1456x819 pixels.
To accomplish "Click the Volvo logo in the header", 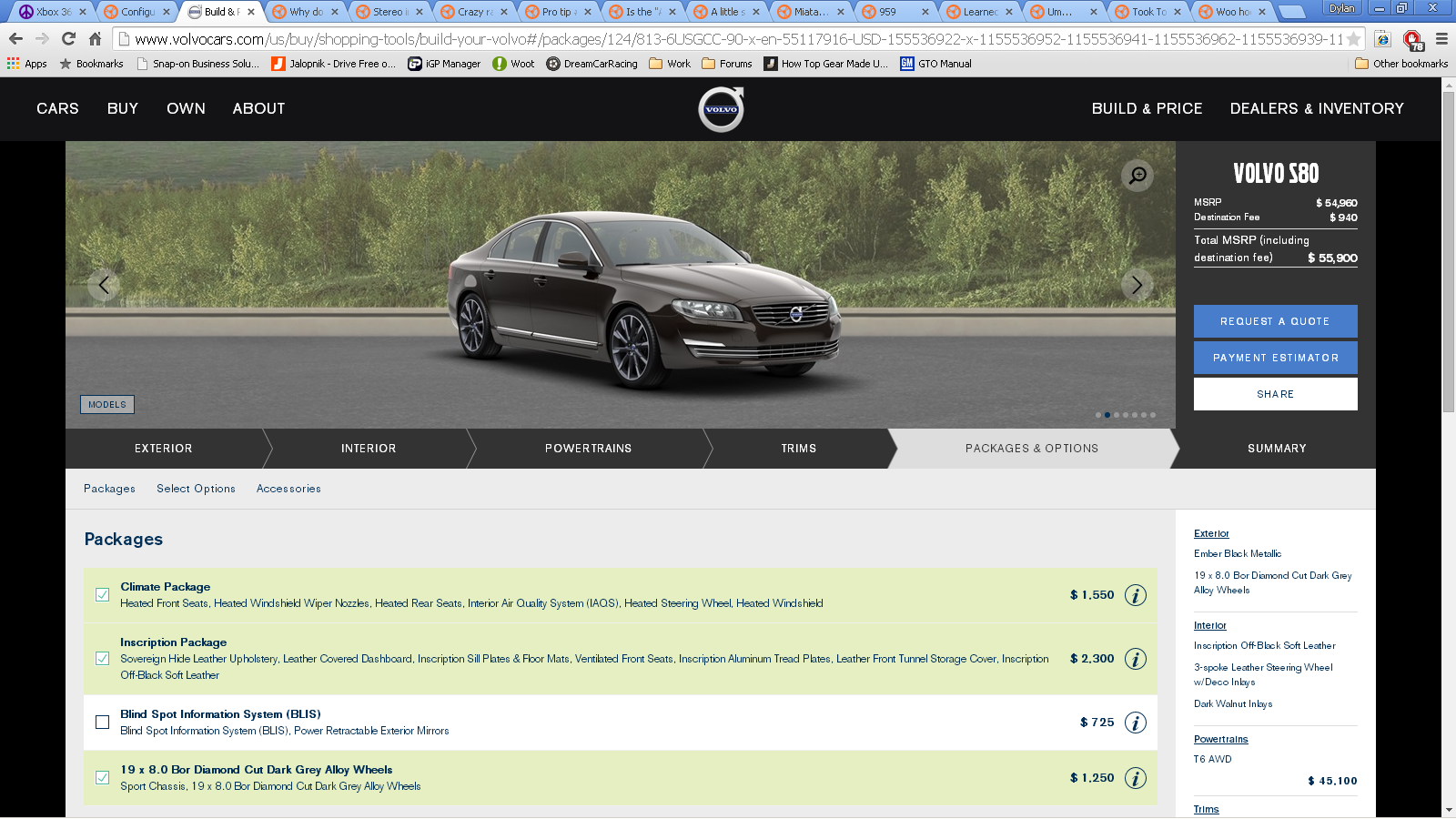I will (x=721, y=109).
